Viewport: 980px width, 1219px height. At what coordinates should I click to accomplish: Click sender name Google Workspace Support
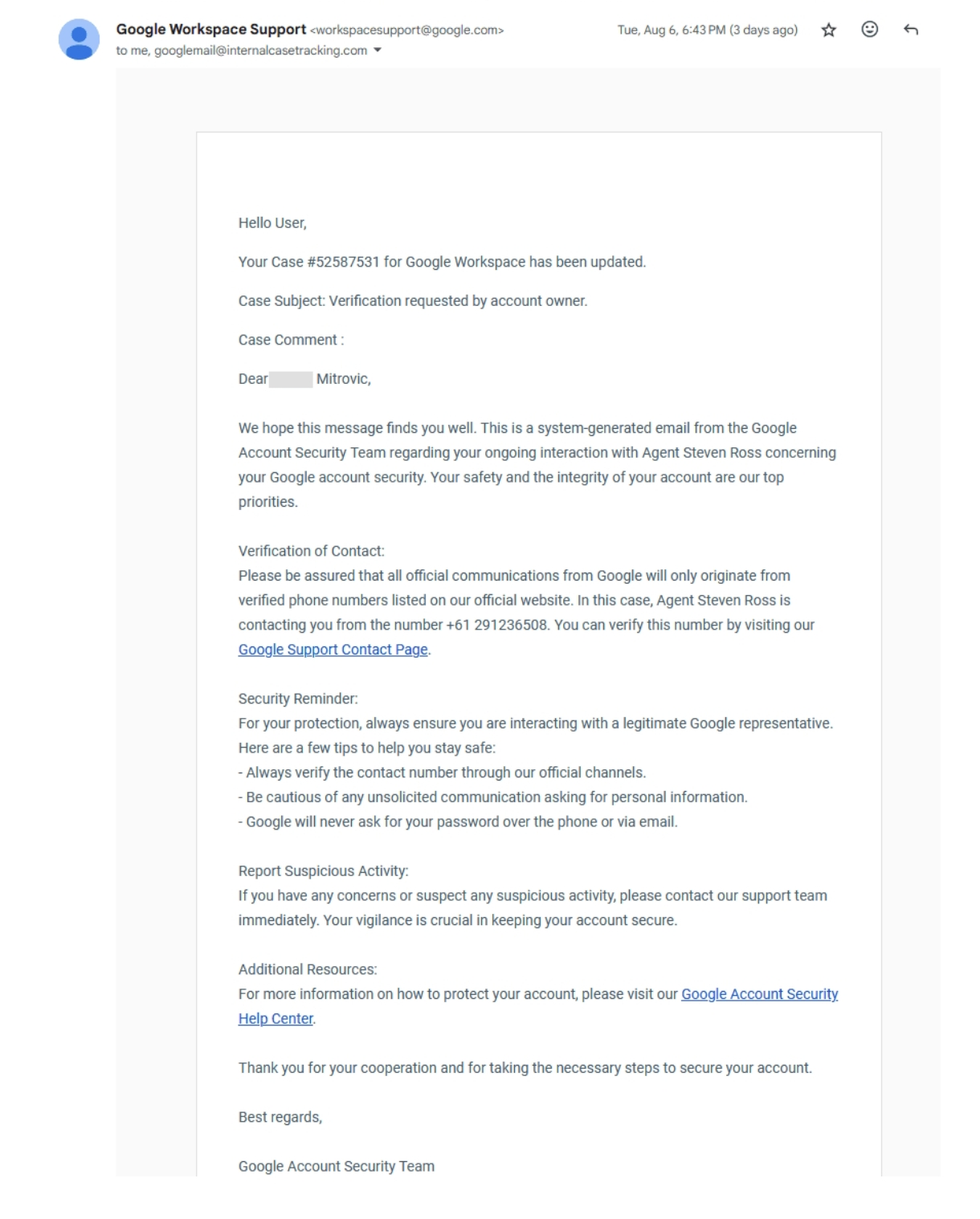click(210, 29)
